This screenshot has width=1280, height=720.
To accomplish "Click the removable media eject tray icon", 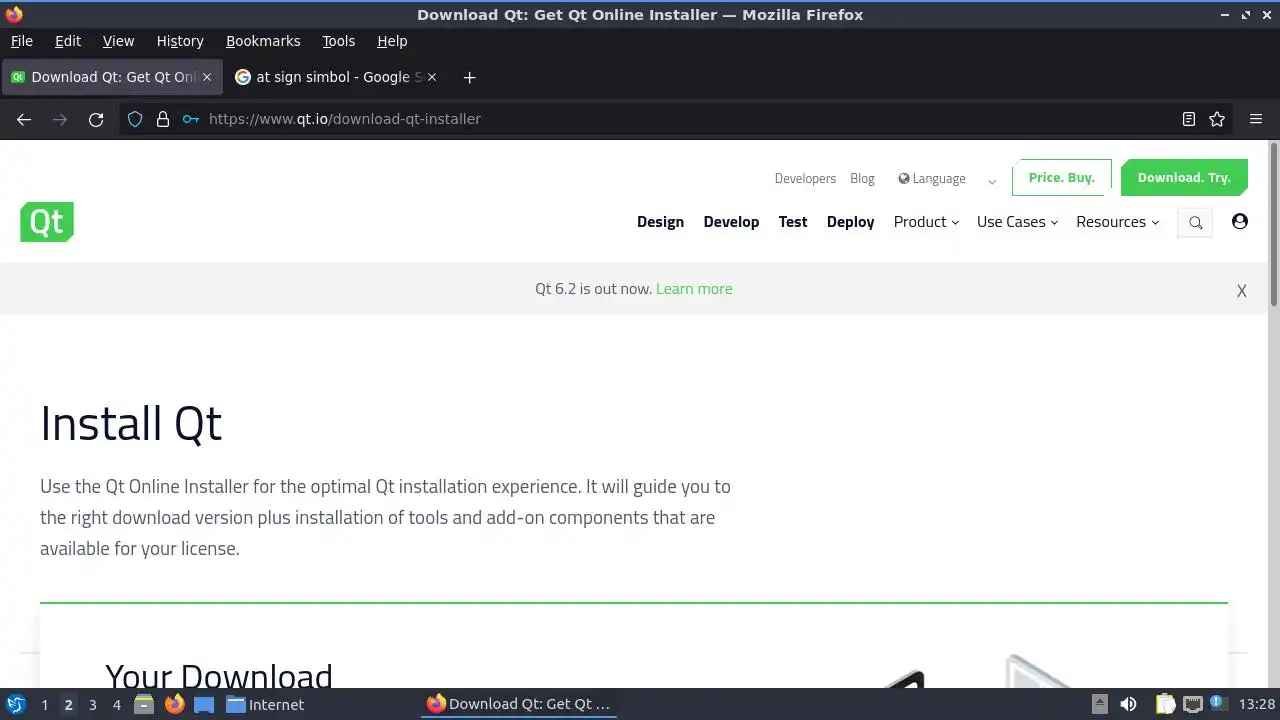I will pos(1099,704).
